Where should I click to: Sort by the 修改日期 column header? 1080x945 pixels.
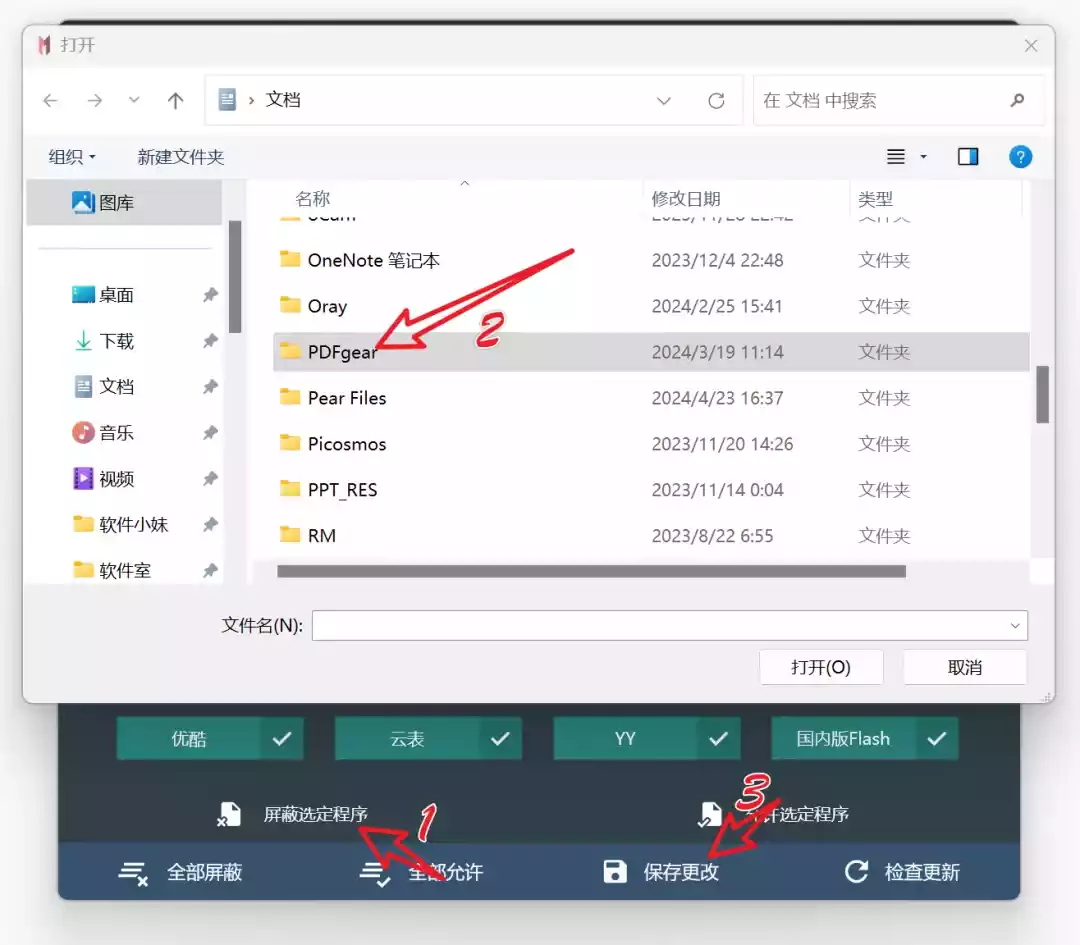[685, 199]
